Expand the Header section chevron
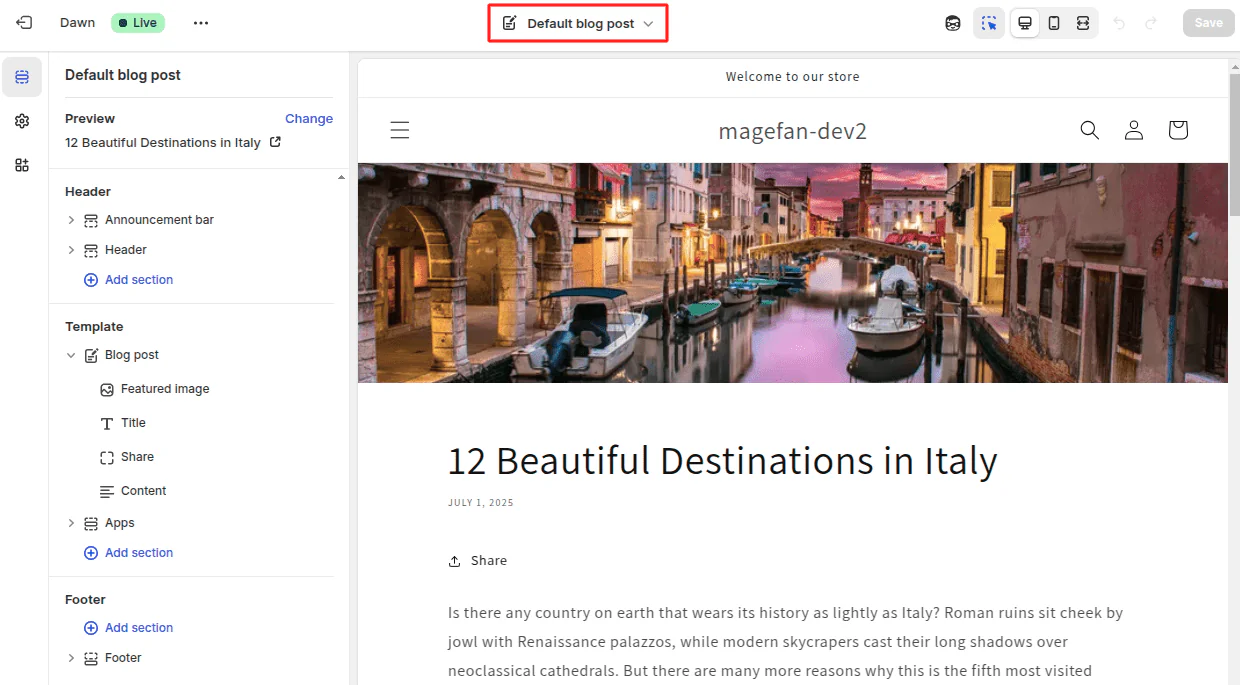This screenshot has width=1240, height=685. pyautogui.click(x=71, y=250)
